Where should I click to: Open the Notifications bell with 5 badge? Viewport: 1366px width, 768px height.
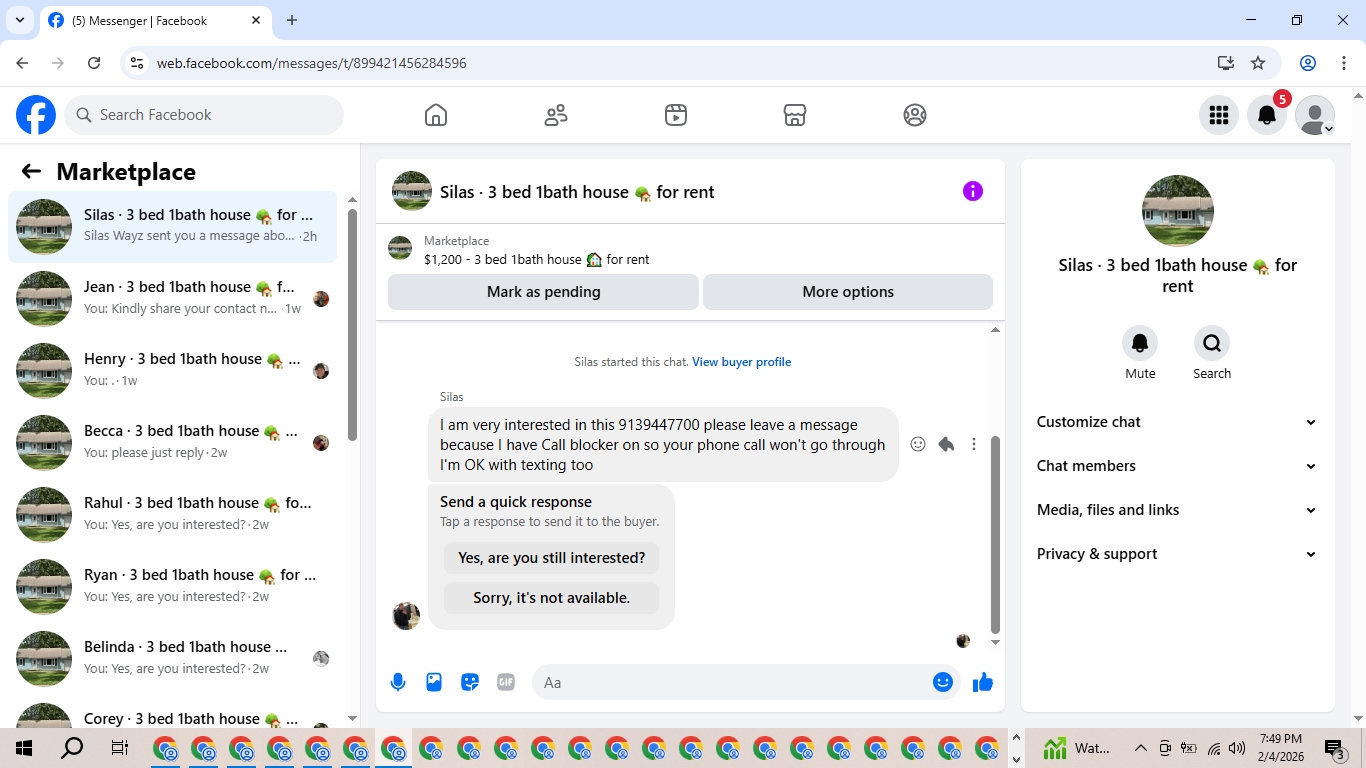1267,115
